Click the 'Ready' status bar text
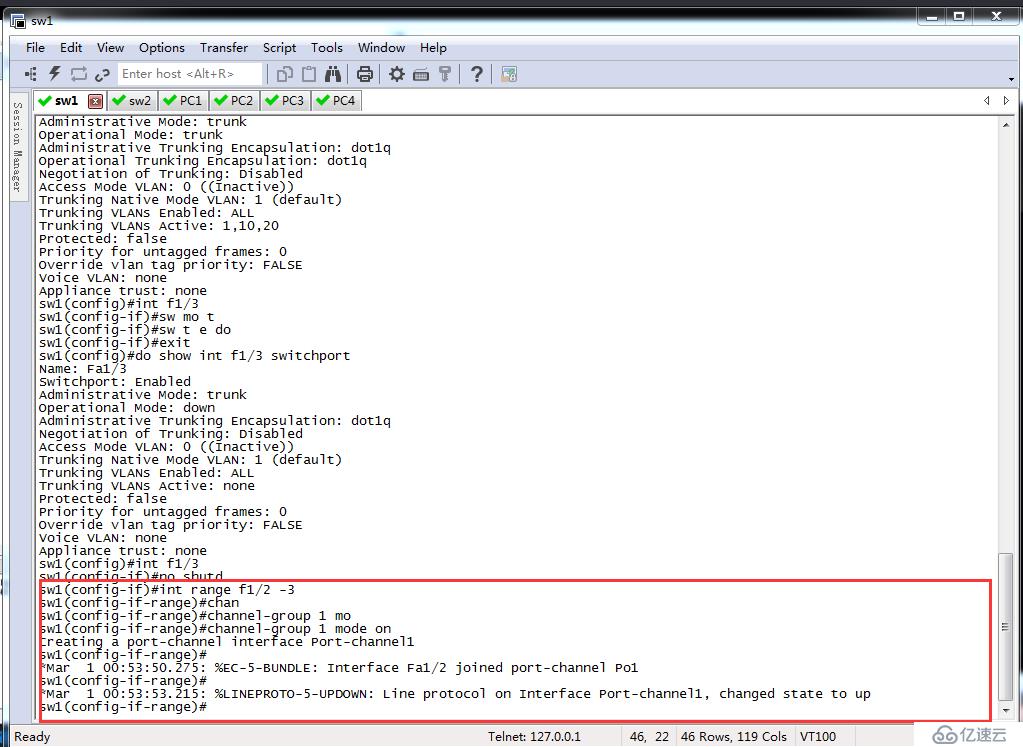This screenshot has height=747, width=1023. click(32, 737)
